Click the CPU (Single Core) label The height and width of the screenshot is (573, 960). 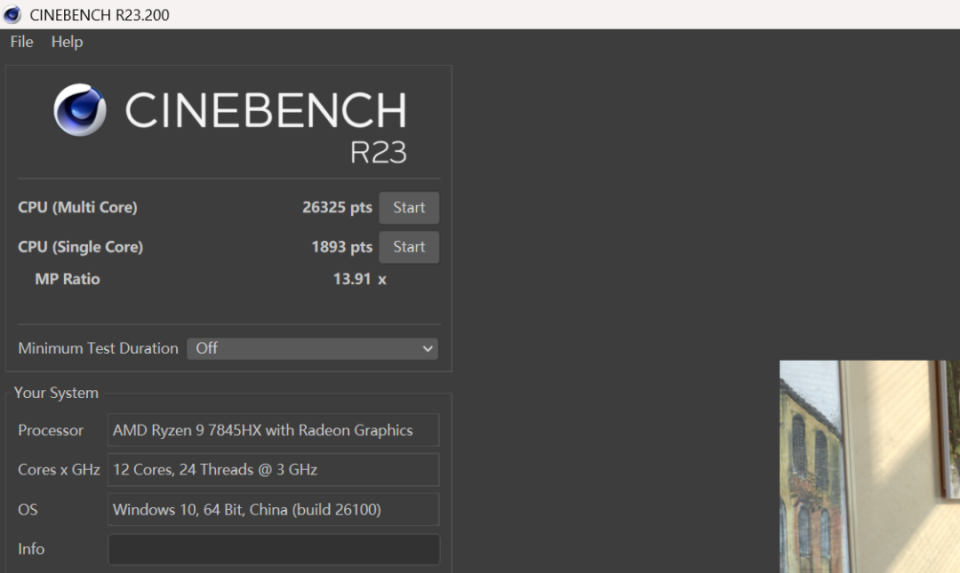(80, 247)
